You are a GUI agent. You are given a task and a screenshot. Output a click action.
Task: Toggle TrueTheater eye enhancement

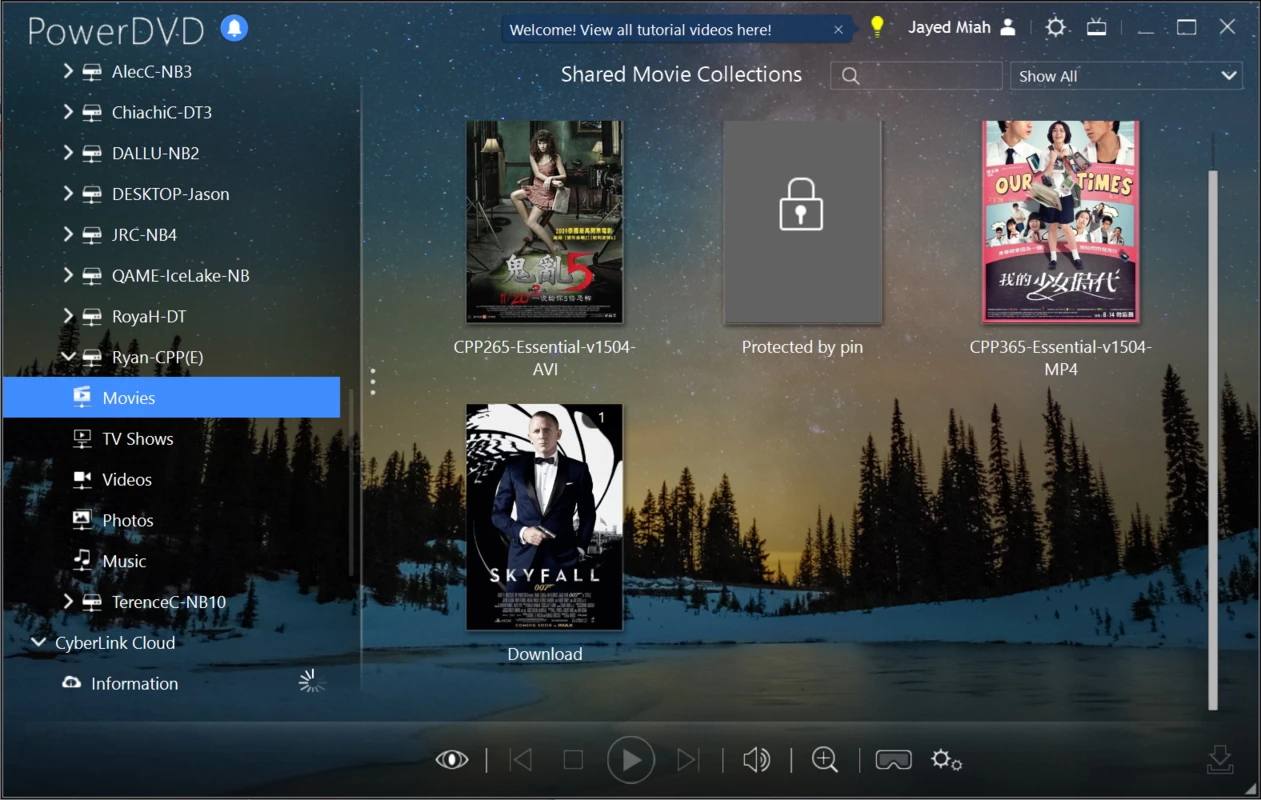coord(452,760)
